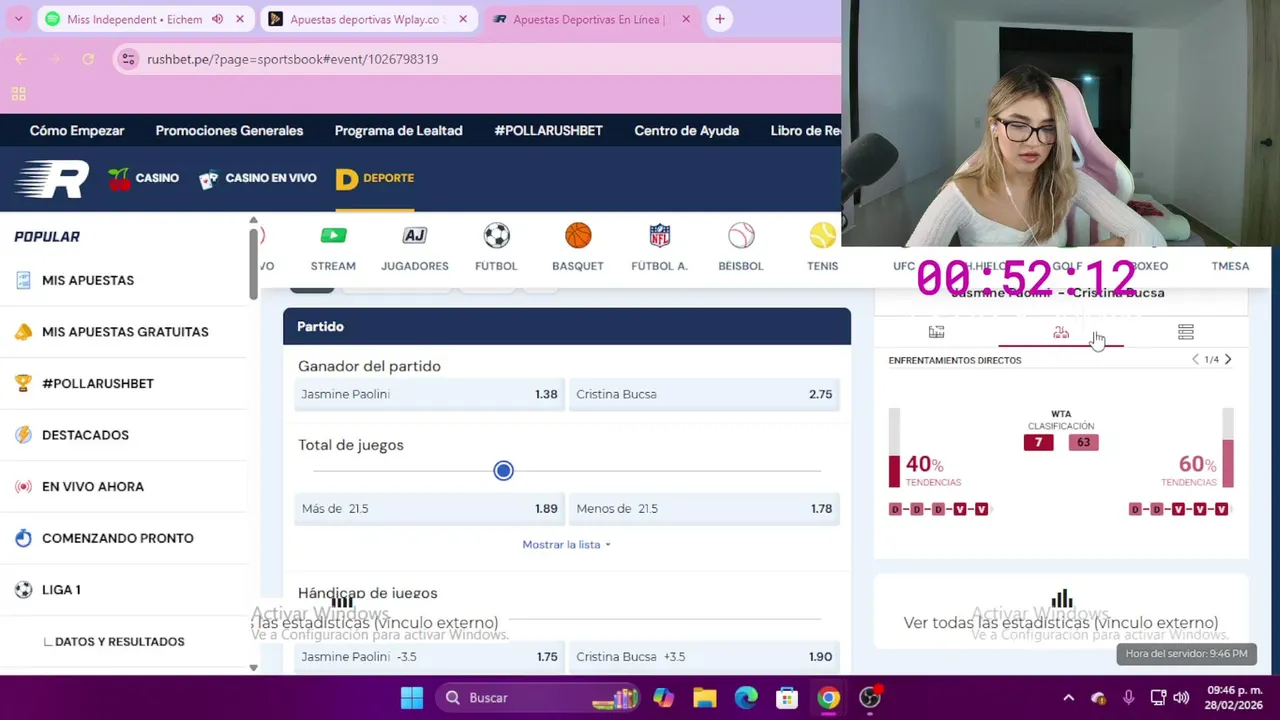The height and width of the screenshot is (720, 1280).
Task: Close the Wplay.co browser tab
Action: coord(463,19)
